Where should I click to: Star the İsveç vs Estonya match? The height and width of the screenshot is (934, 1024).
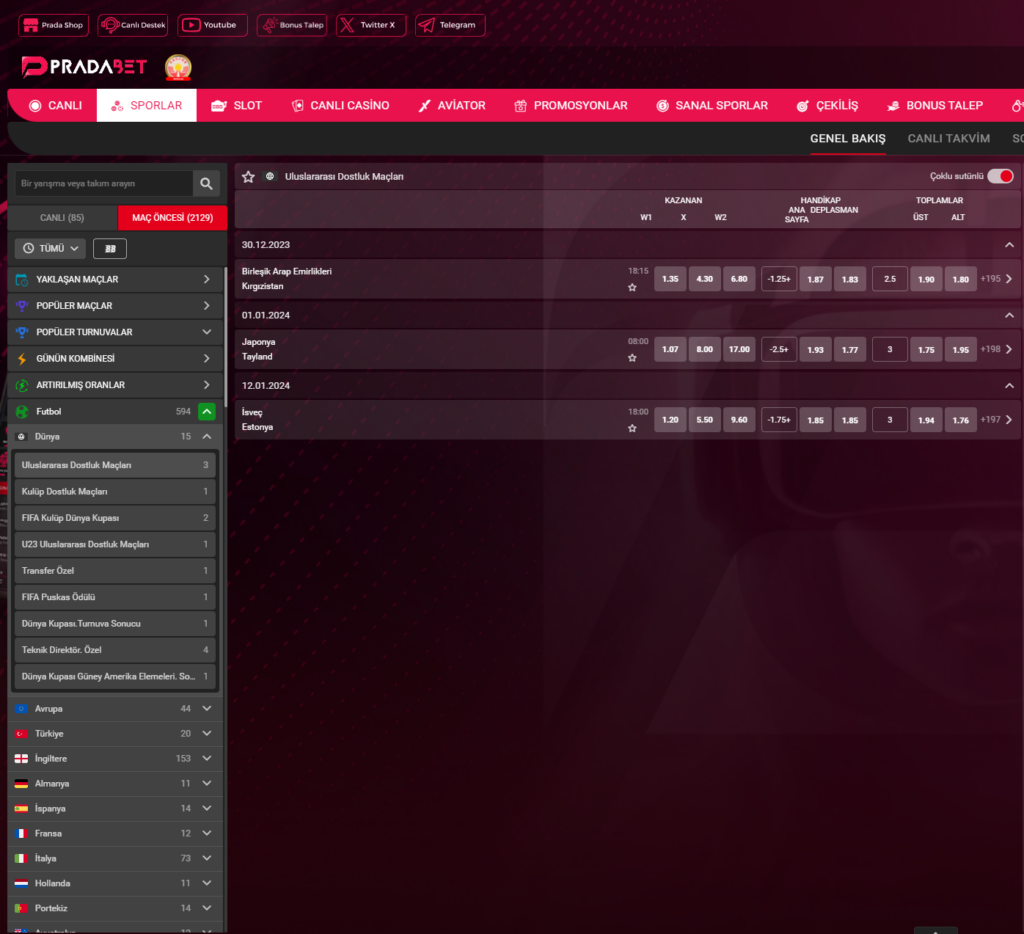pyautogui.click(x=632, y=428)
